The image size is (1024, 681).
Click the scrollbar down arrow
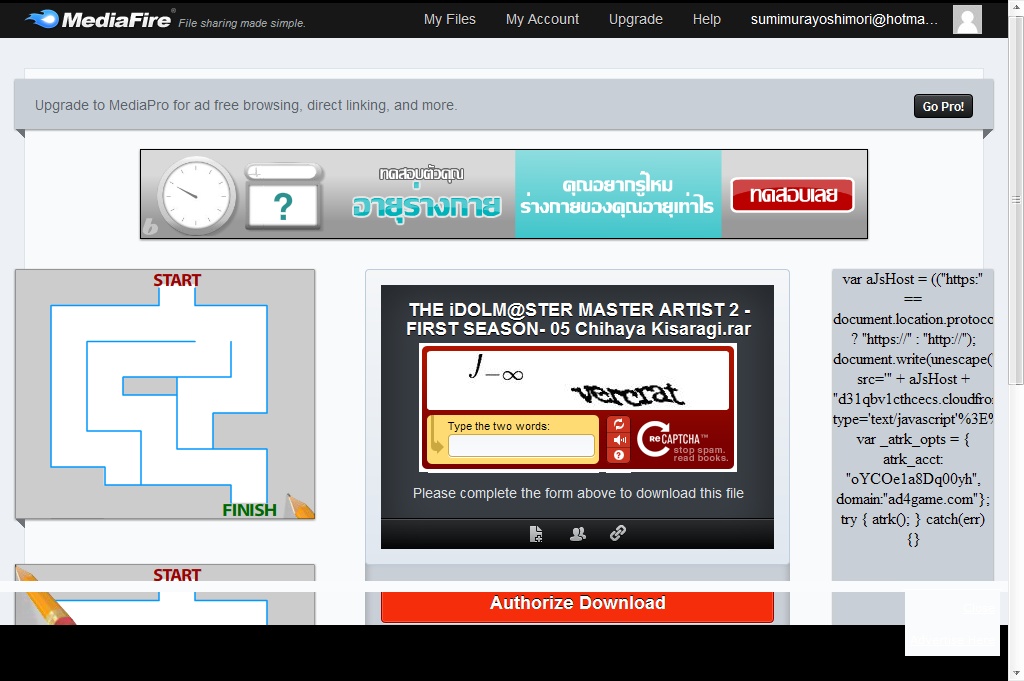click(x=1016, y=673)
